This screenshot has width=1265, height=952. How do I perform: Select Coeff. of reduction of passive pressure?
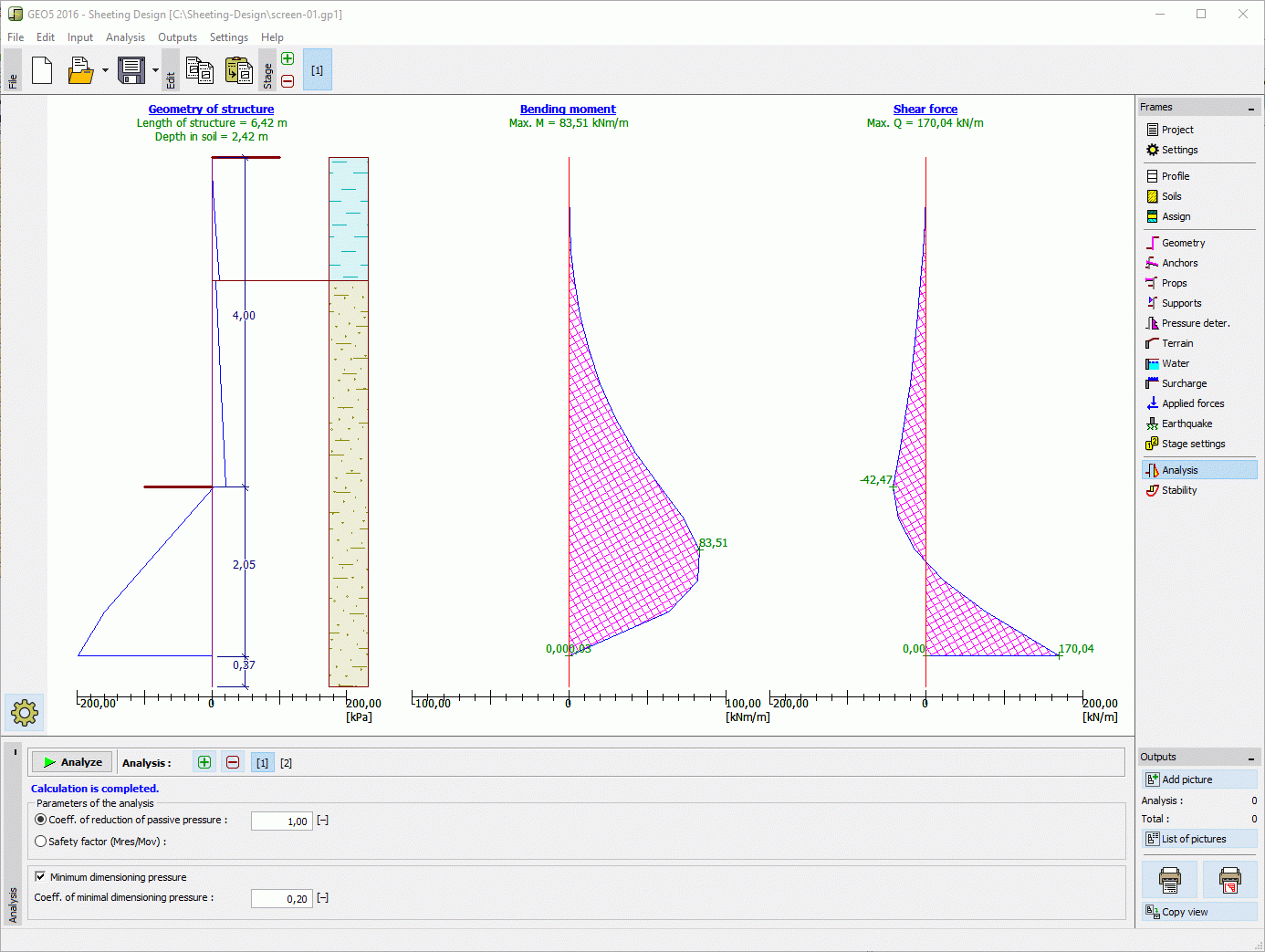click(x=41, y=820)
